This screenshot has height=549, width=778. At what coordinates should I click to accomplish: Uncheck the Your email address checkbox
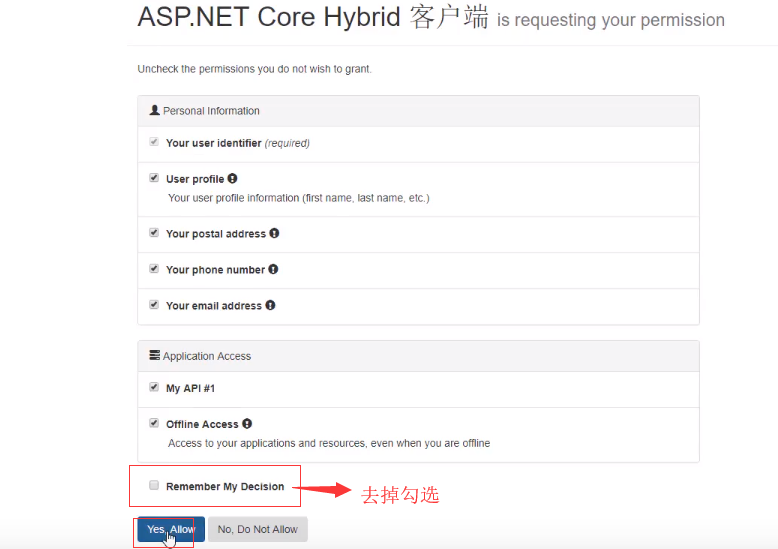(x=154, y=304)
